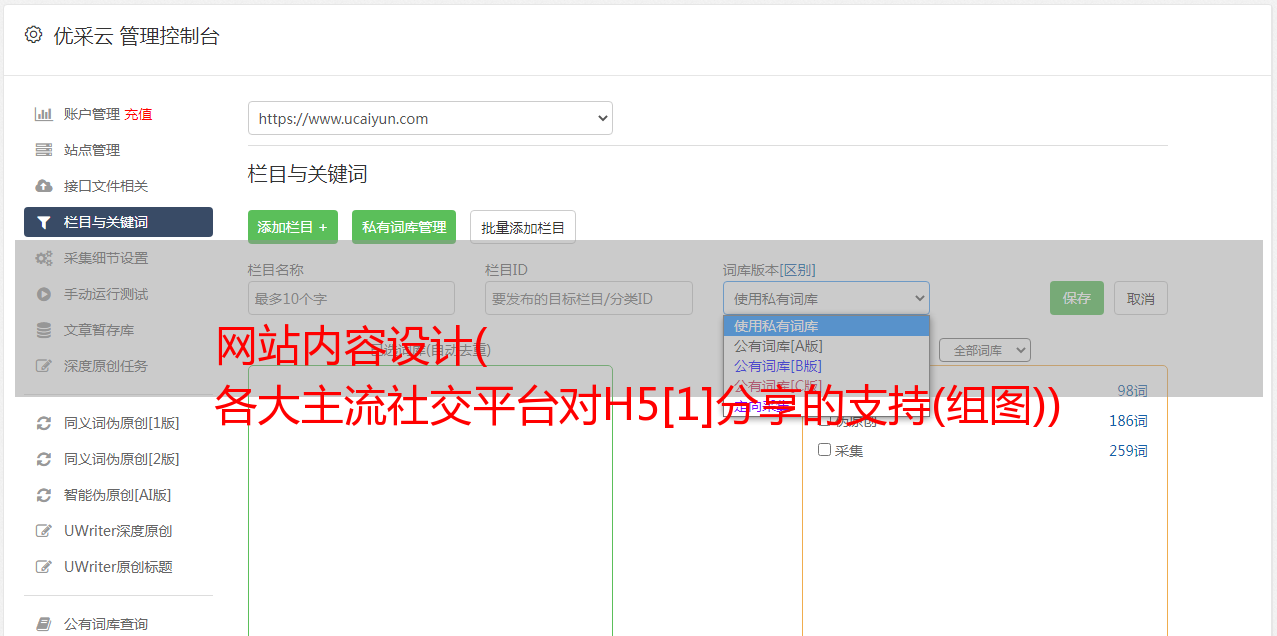Click the 取消 button
Image resolution: width=1277 pixels, height=636 pixels.
(x=1141, y=298)
